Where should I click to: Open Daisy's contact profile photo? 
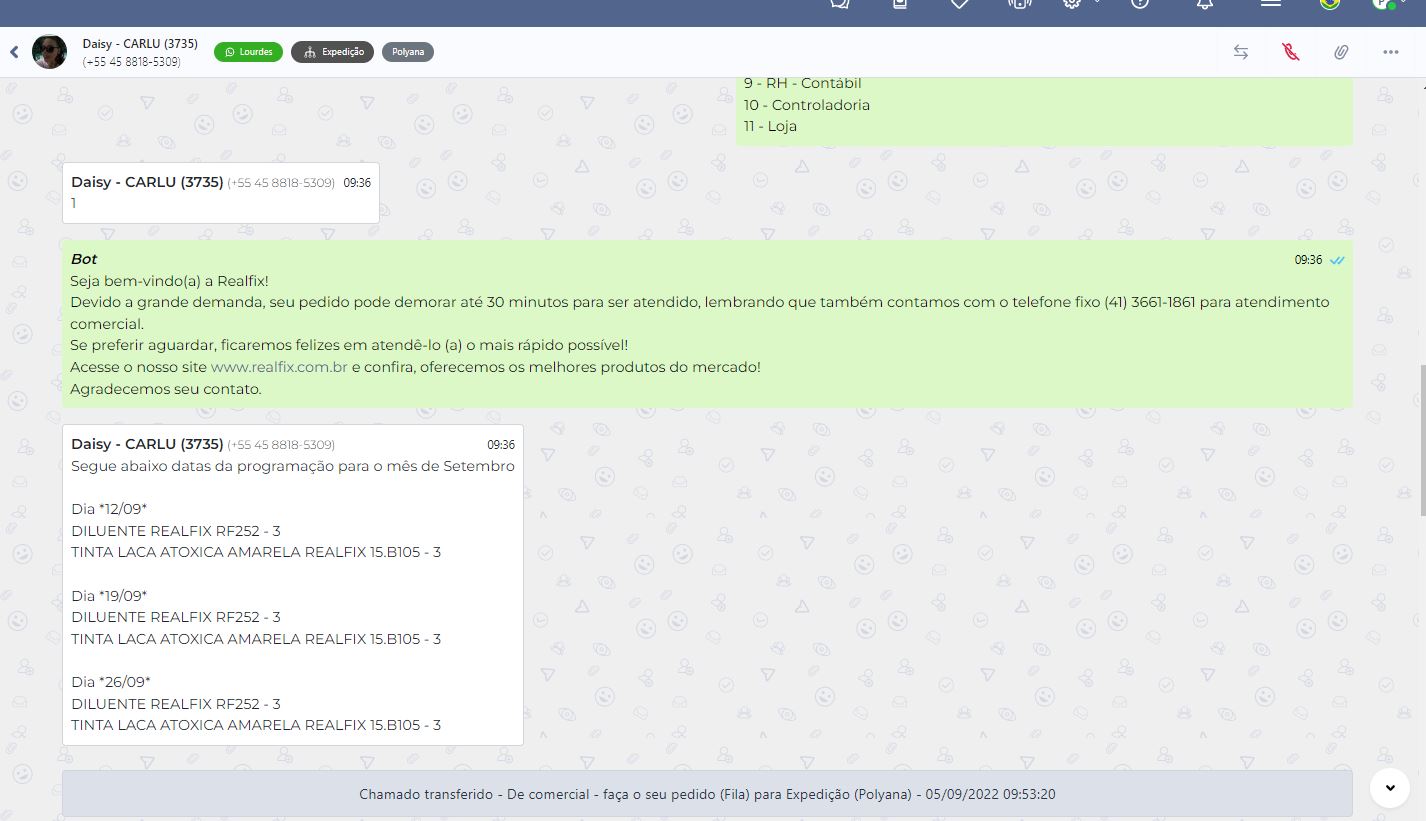pos(49,52)
